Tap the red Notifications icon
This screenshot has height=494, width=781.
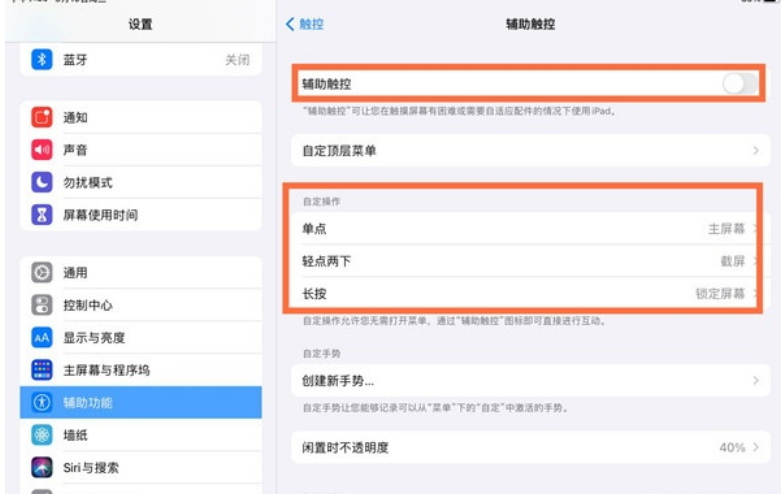(x=42, y=118)
